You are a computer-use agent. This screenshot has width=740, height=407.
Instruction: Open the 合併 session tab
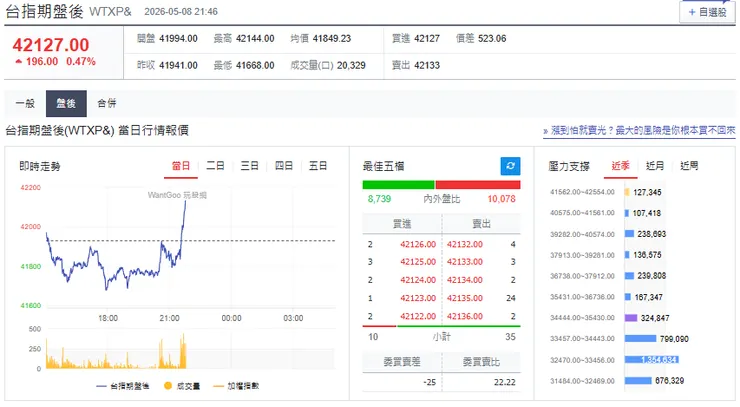107,103
